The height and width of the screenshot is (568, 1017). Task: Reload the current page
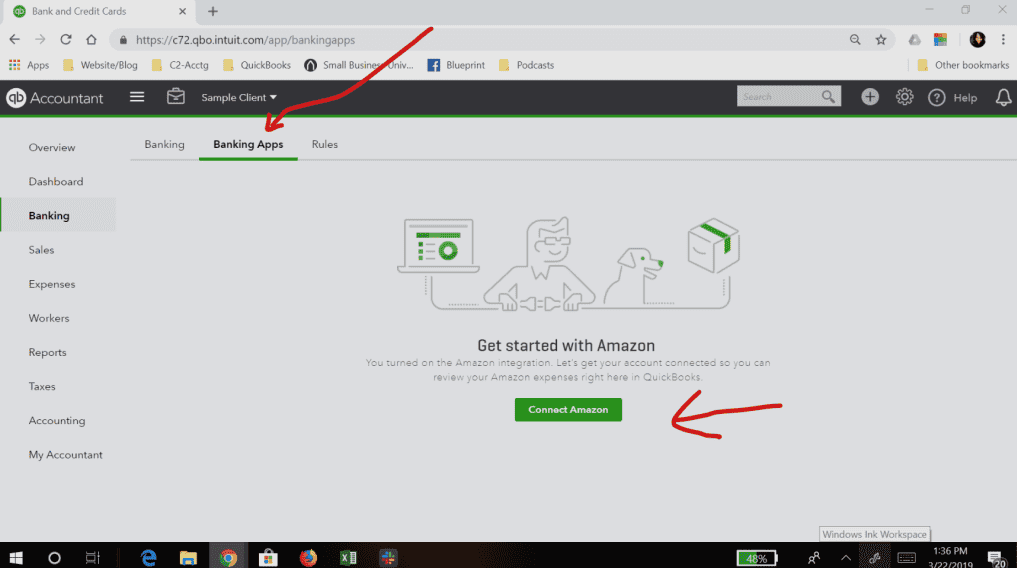click(66, 40)
